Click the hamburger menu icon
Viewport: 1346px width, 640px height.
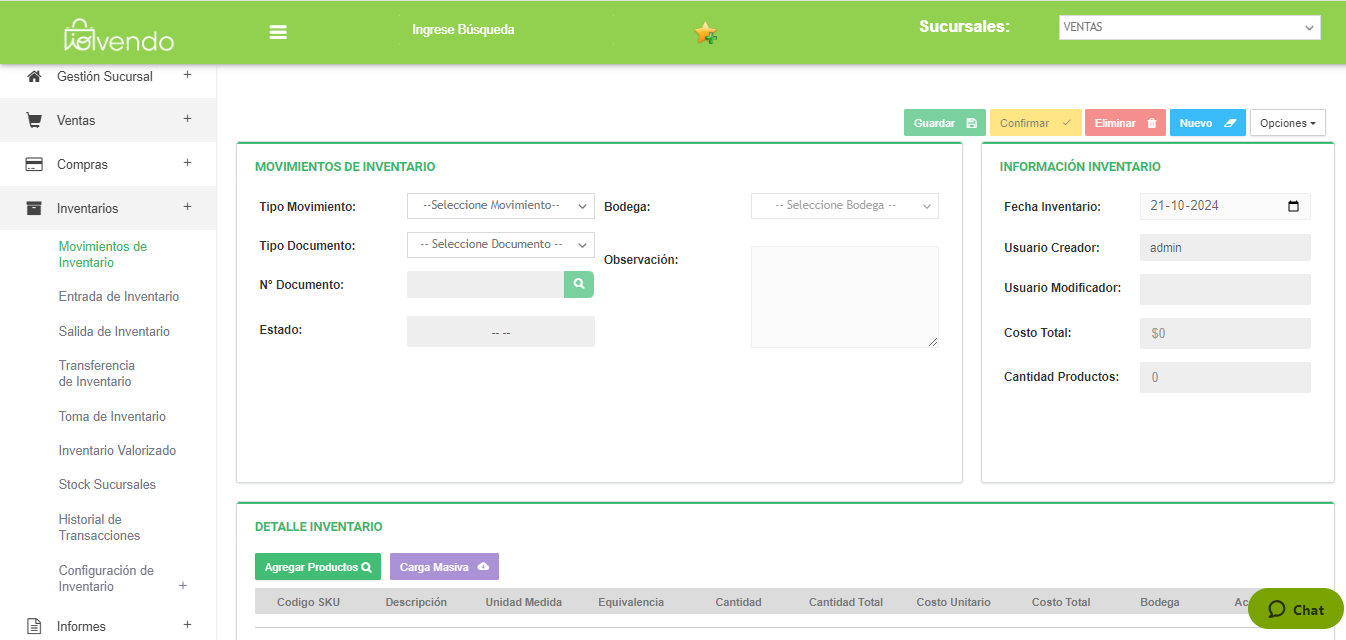278,32
